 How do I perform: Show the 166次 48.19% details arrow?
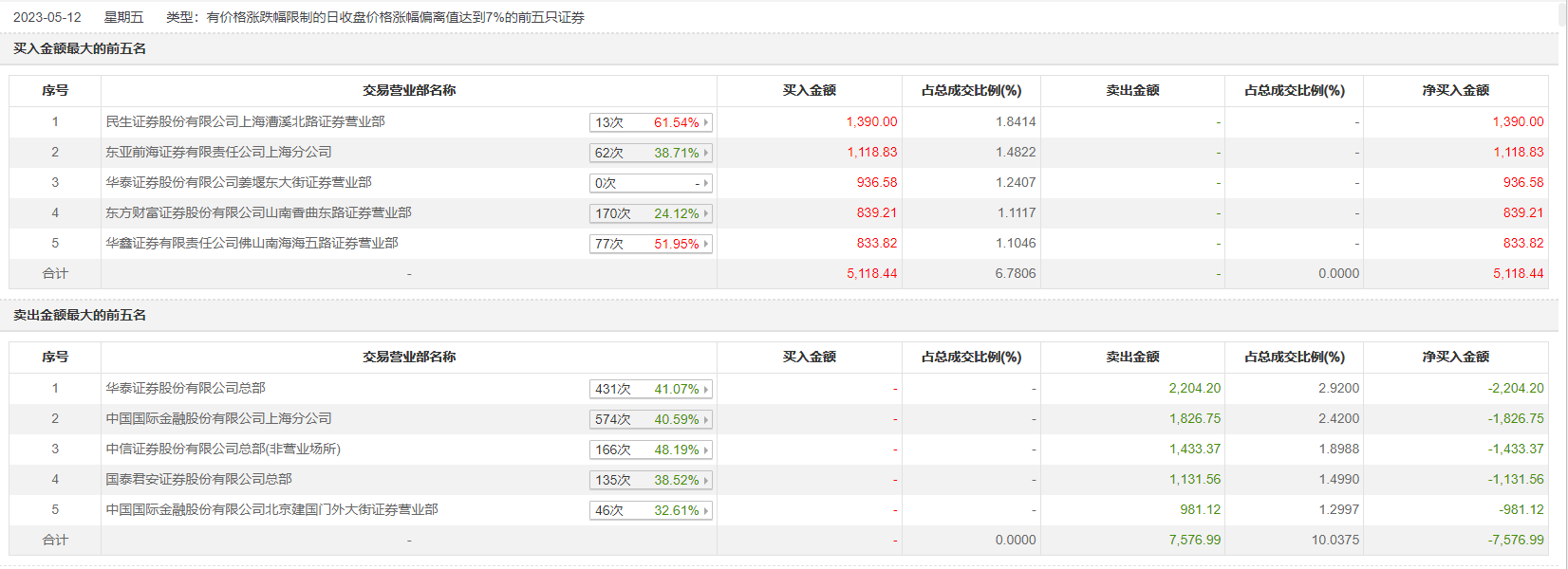(x=706, y=450)
